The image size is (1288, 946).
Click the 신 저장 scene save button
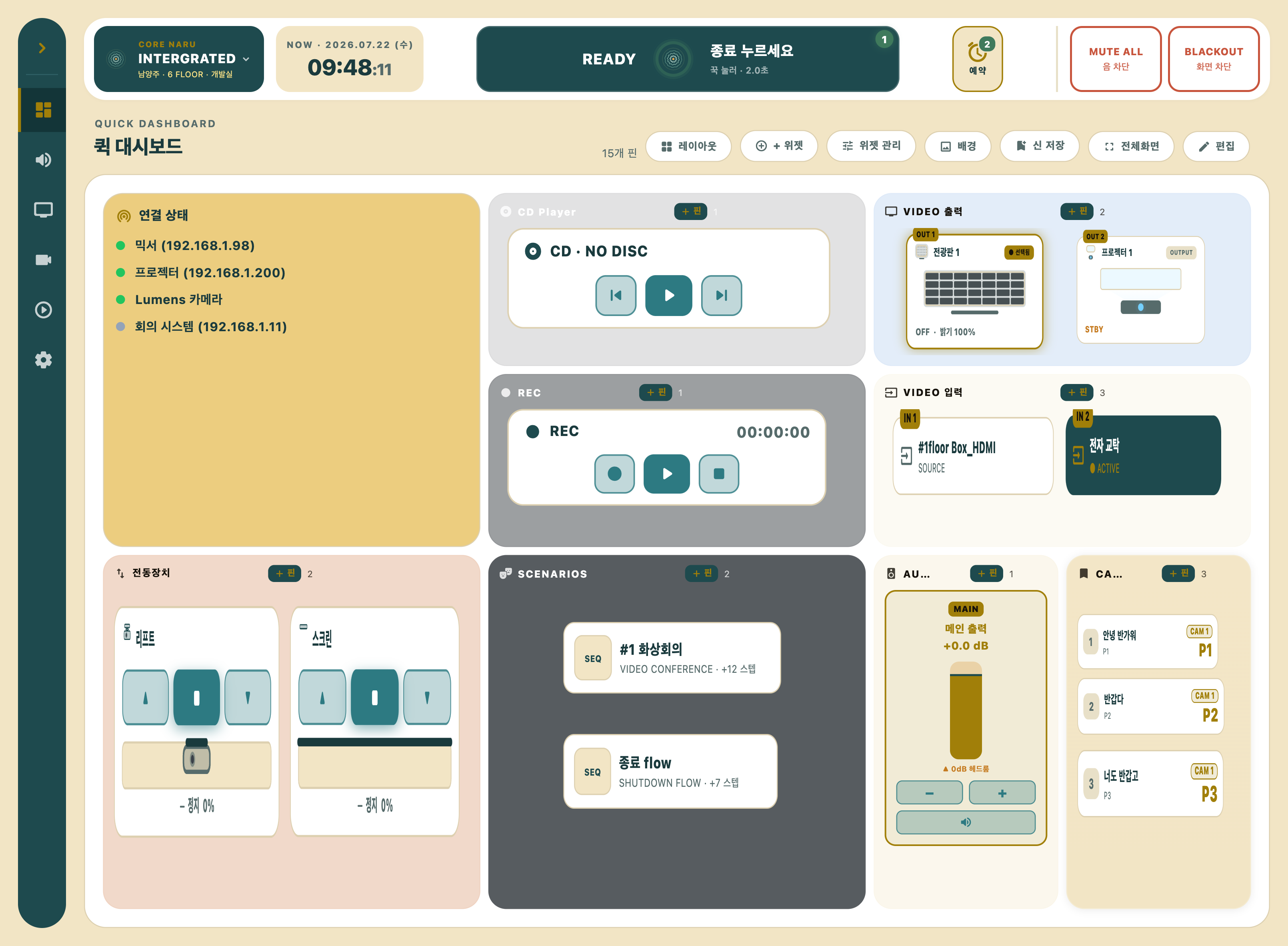[1040, 146]
